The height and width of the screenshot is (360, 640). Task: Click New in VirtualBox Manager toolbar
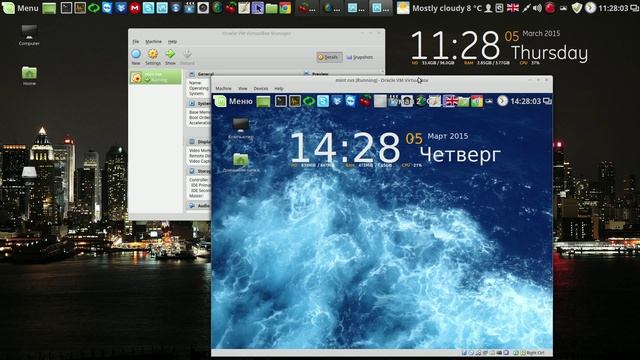click(136, 57)
